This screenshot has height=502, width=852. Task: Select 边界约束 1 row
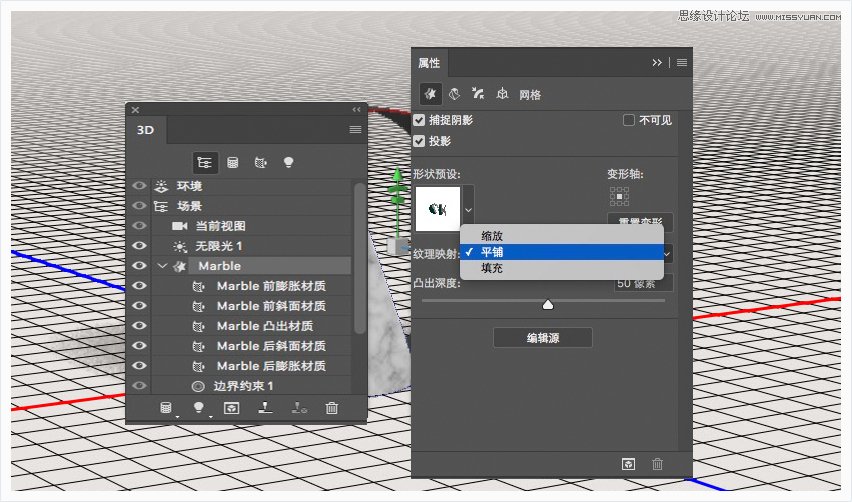(252, 385)
